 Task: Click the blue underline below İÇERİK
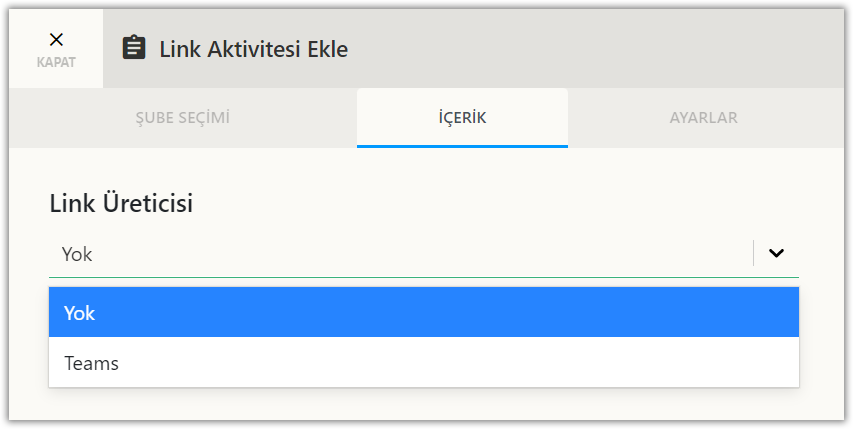pos(462,146)
